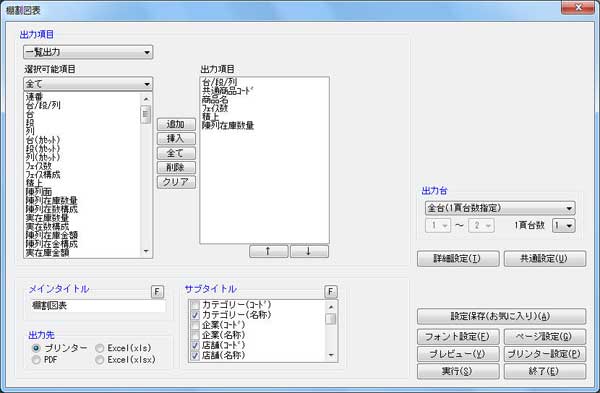Check the 企業(名称) checkbox
This screenshot has width=600, height=393.
pyautogui.click(x=195, y=335)
